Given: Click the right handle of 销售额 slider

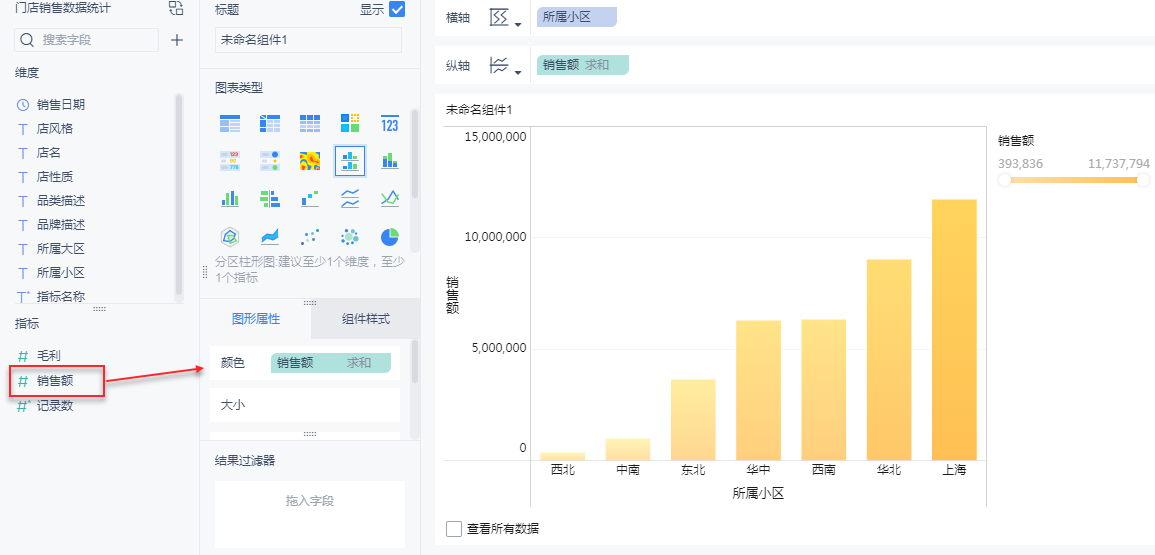Looking at the screenshot, I should point(1143,180).
